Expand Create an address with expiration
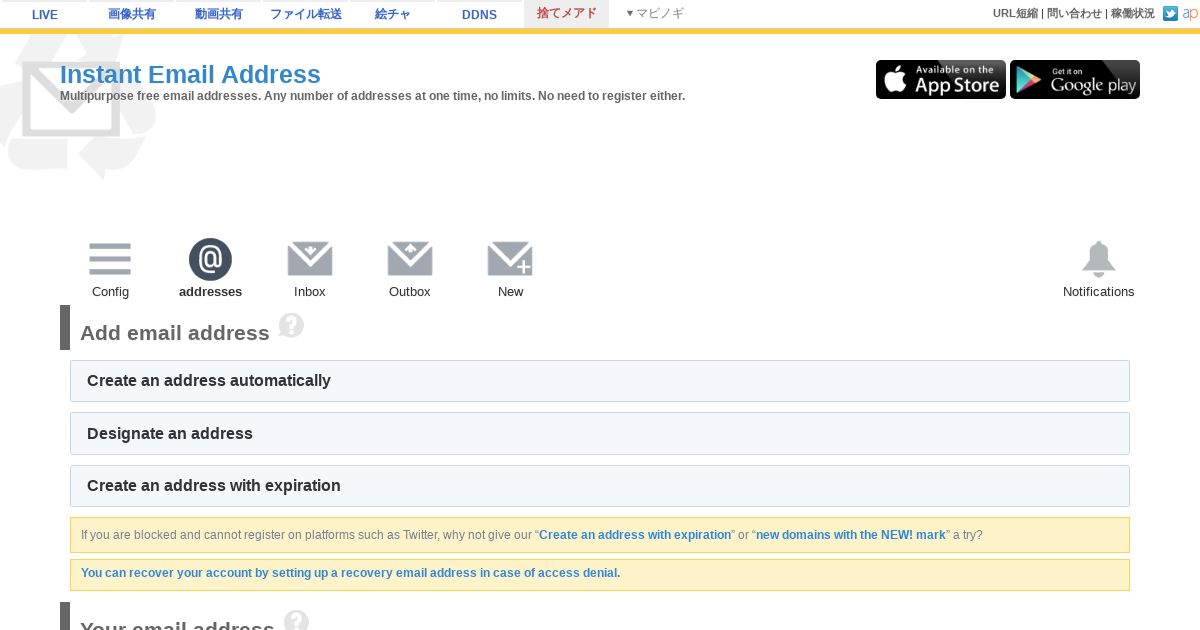Viewport: 1200px width, 630px height. [600, 486]
